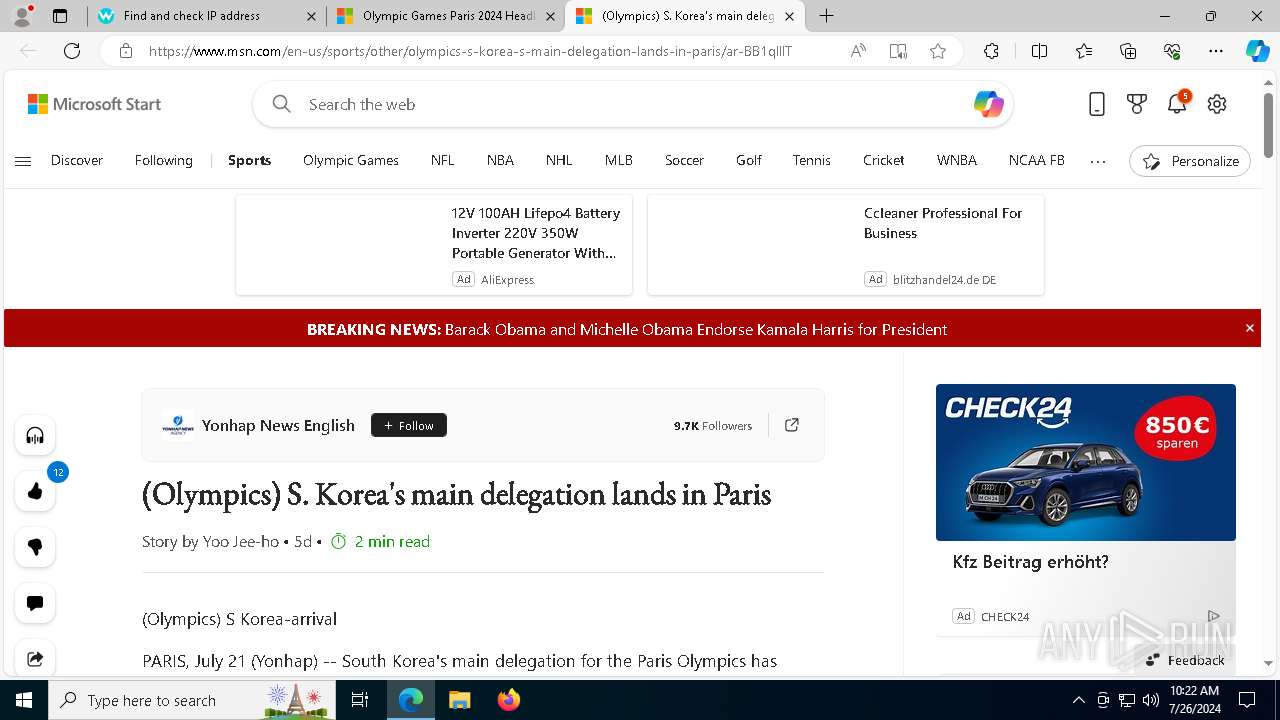This screenshot has width=1280, height=720.
Task: Open Ccleaner Professional ad
Action: click(846, 245)
